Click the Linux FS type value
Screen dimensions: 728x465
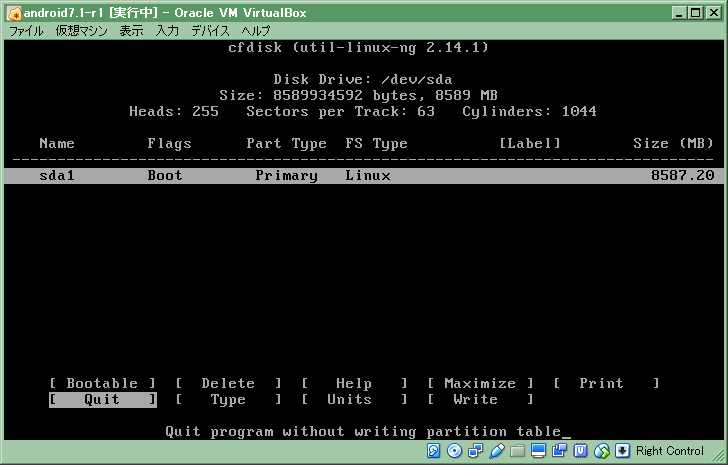368,175
